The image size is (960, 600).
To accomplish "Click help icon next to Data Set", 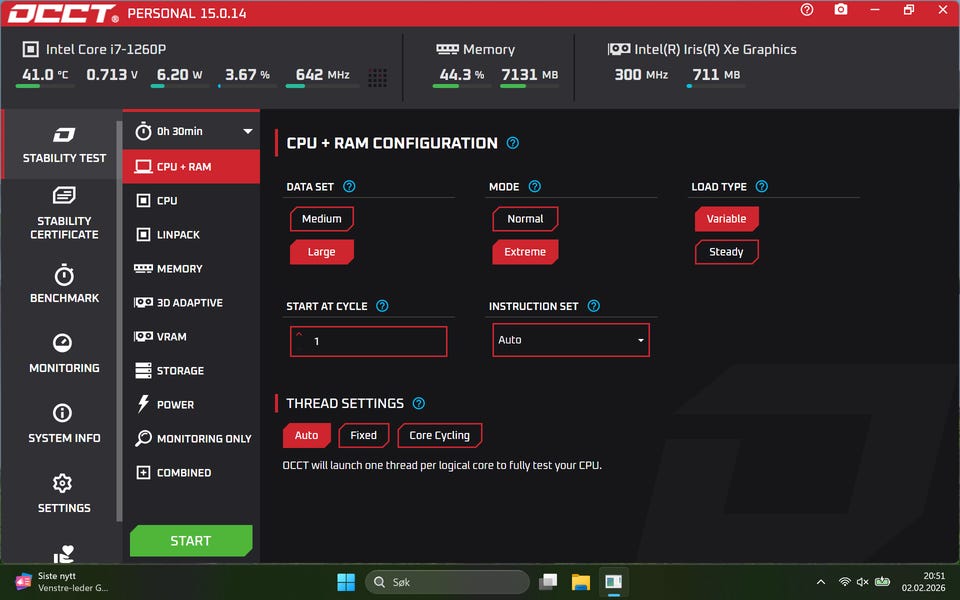I will click(349, 186).
